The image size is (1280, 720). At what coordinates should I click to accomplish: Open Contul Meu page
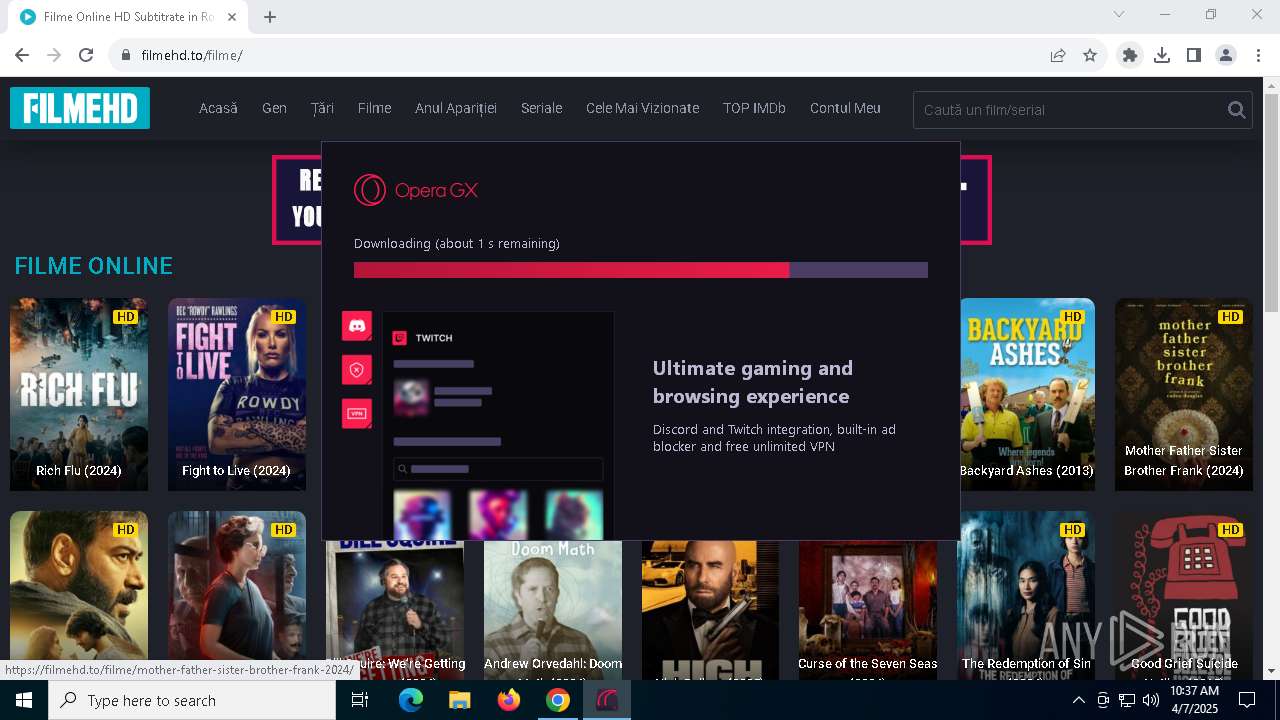pyautogui.click(x=845, y=108)
